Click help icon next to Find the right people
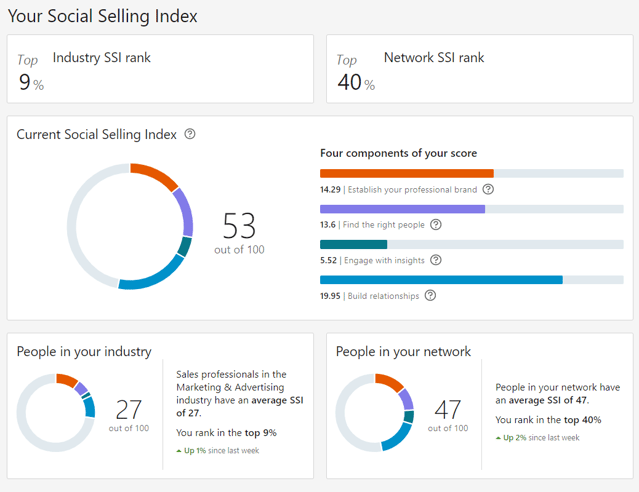639x492 pixels. pos(435,225)
